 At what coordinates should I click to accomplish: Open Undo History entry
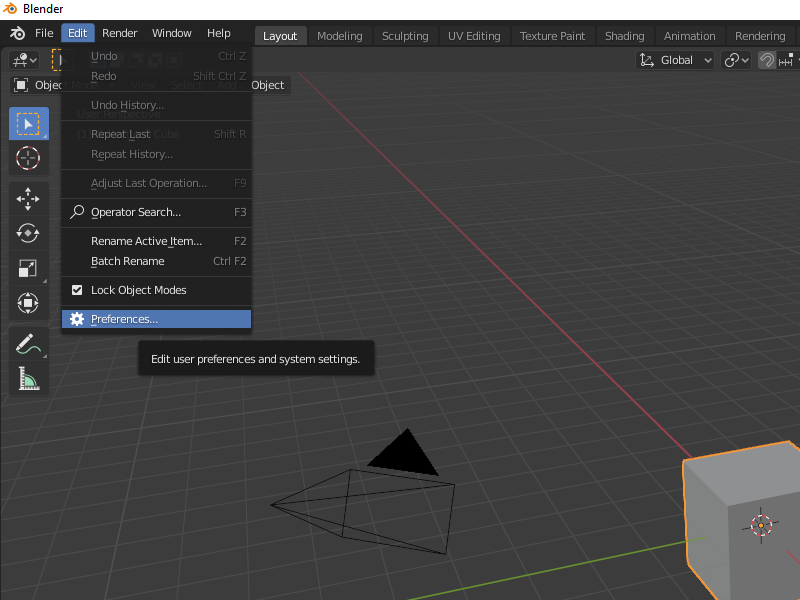156,105
